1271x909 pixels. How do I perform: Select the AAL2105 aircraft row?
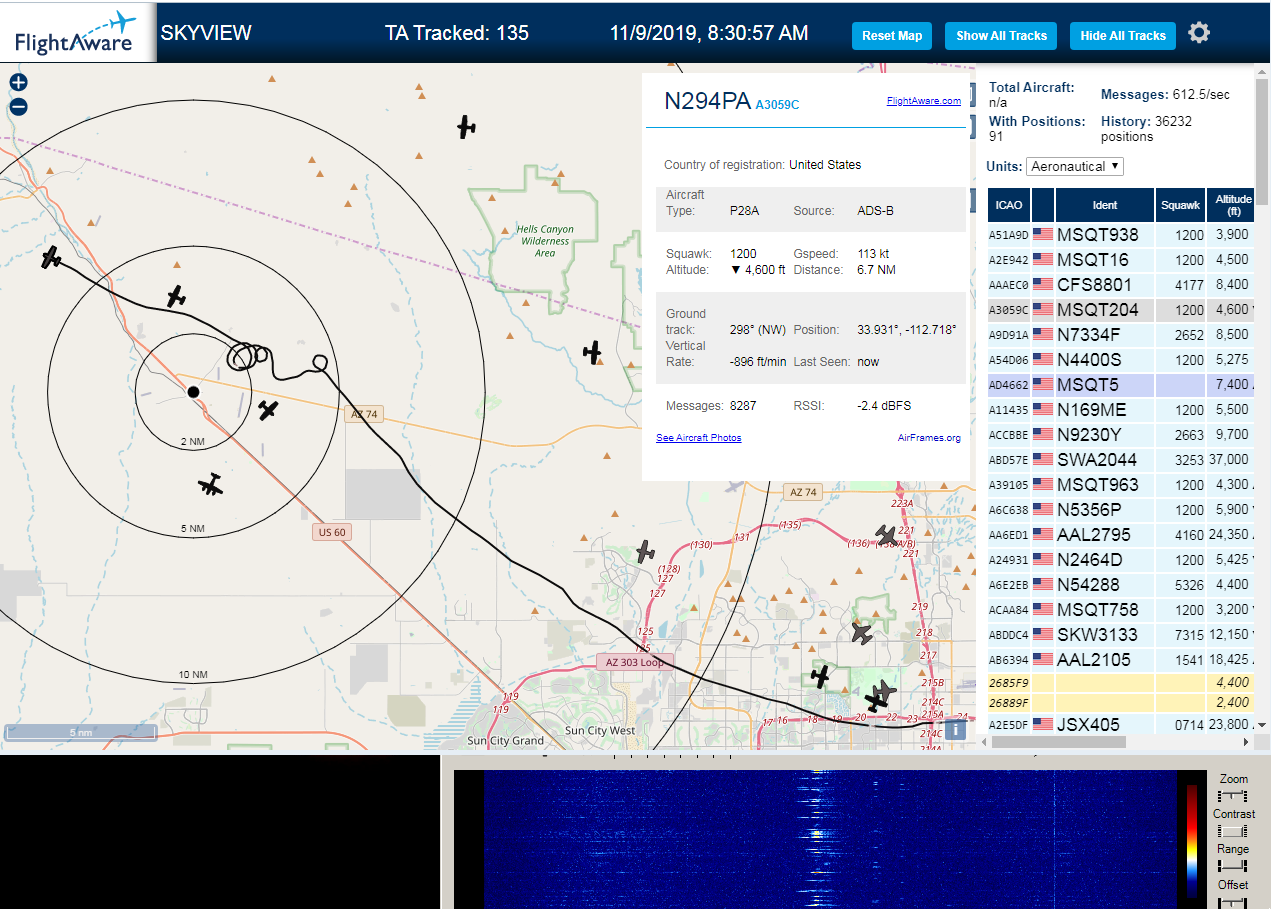click(1120, 659)
